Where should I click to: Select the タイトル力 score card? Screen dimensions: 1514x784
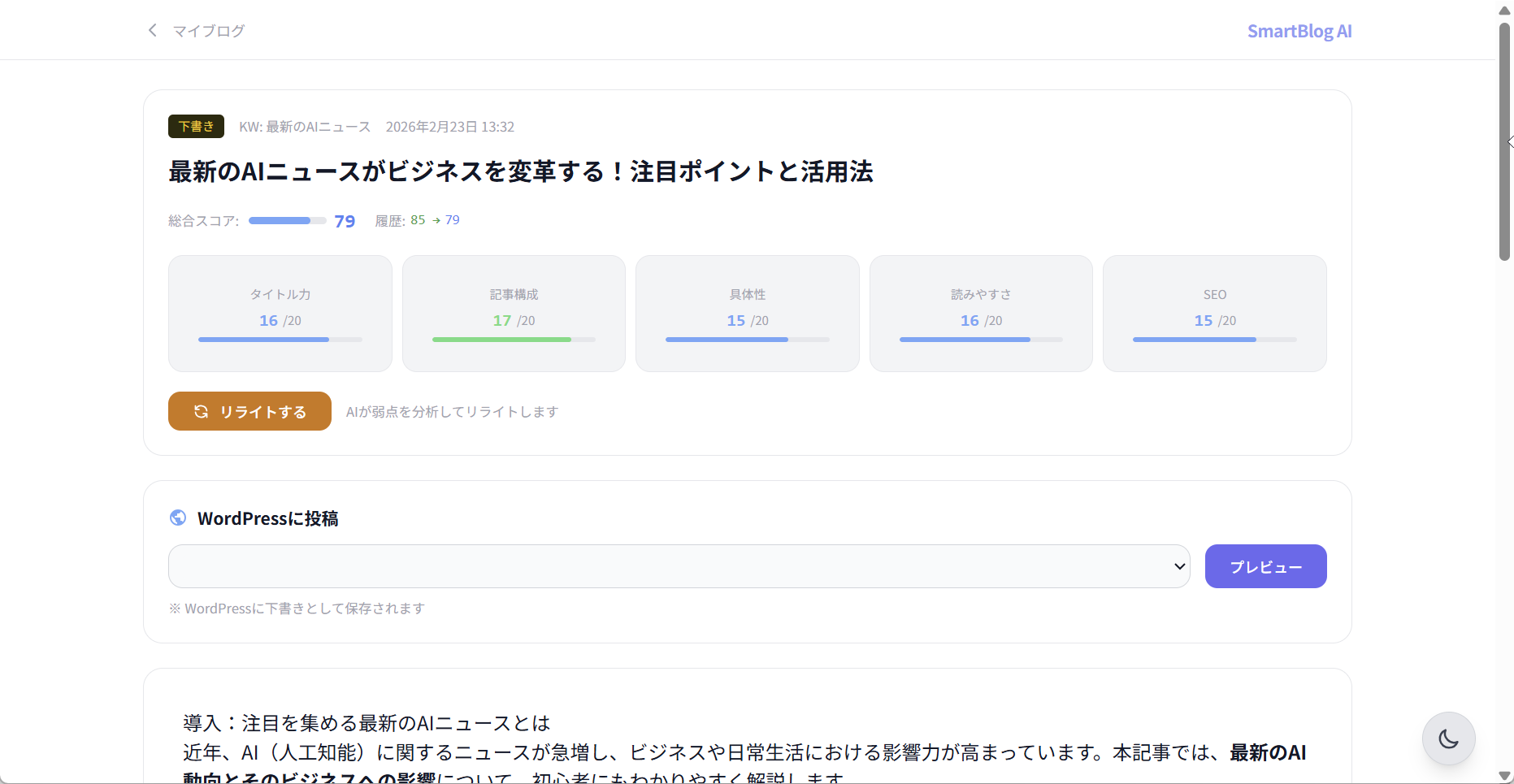coord(280,314)
